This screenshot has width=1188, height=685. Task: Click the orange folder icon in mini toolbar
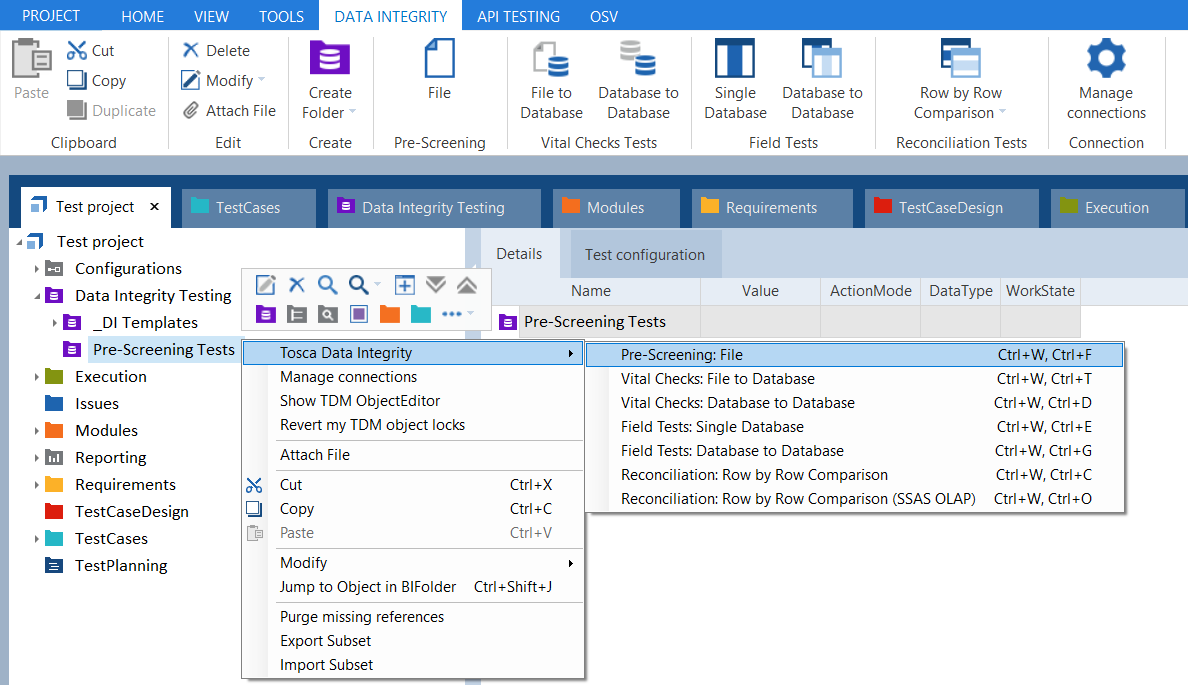pos(390,314)
